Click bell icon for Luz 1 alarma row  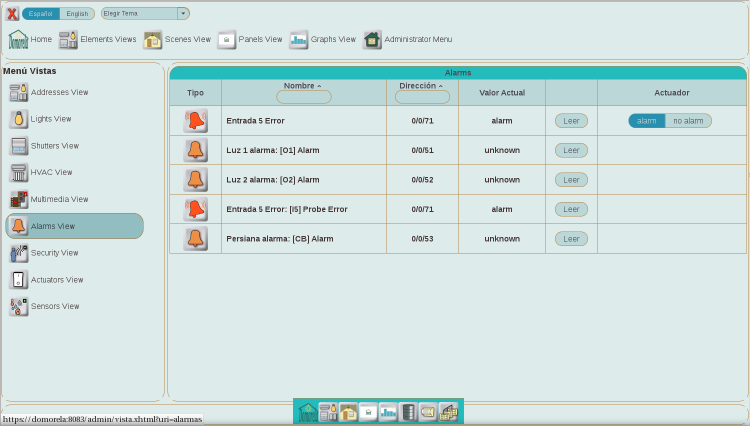[x=196, y=150]
